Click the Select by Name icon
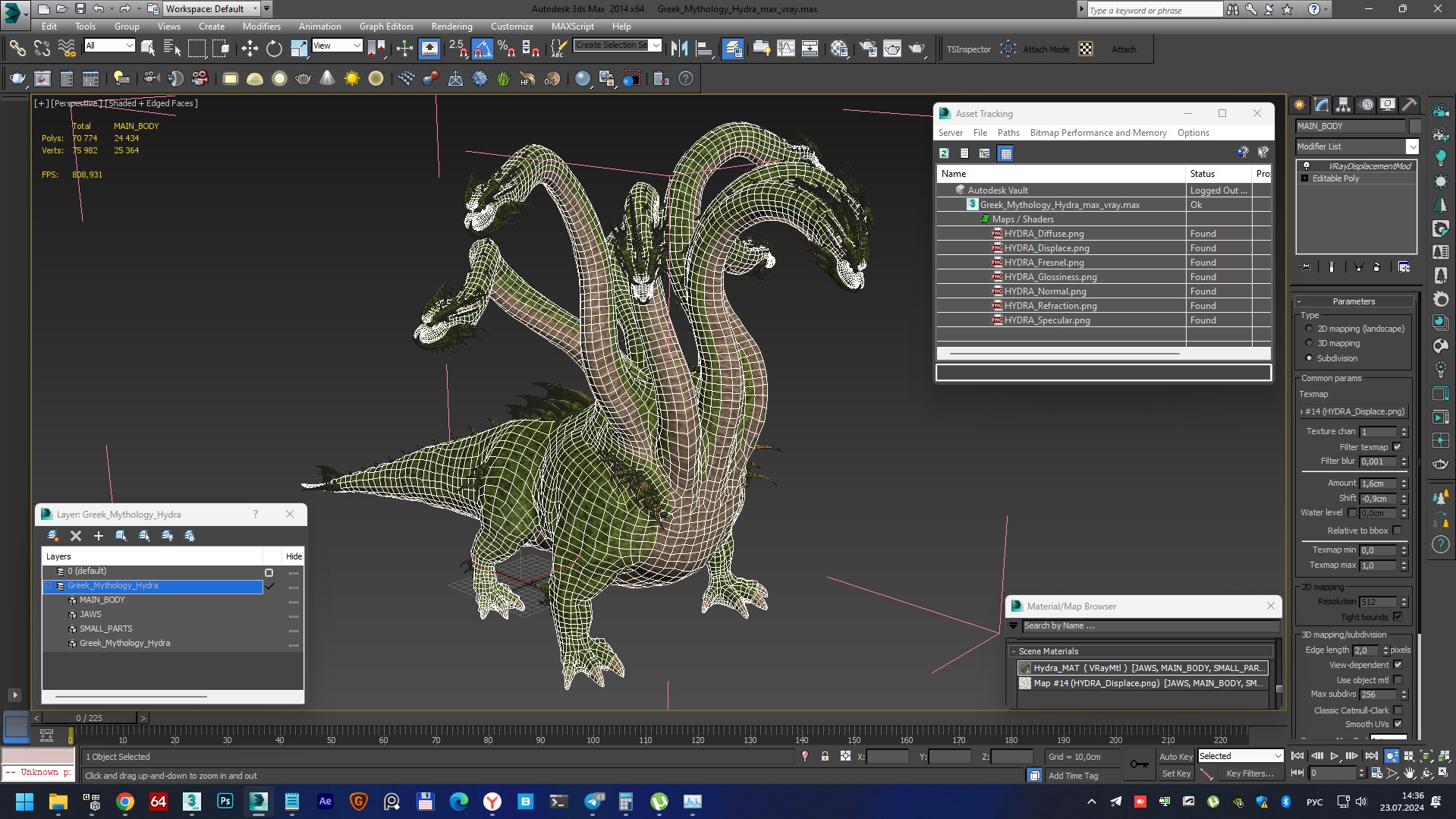Image resolution: width=1456 pixels, height=819 pixels. pos(172,49)
